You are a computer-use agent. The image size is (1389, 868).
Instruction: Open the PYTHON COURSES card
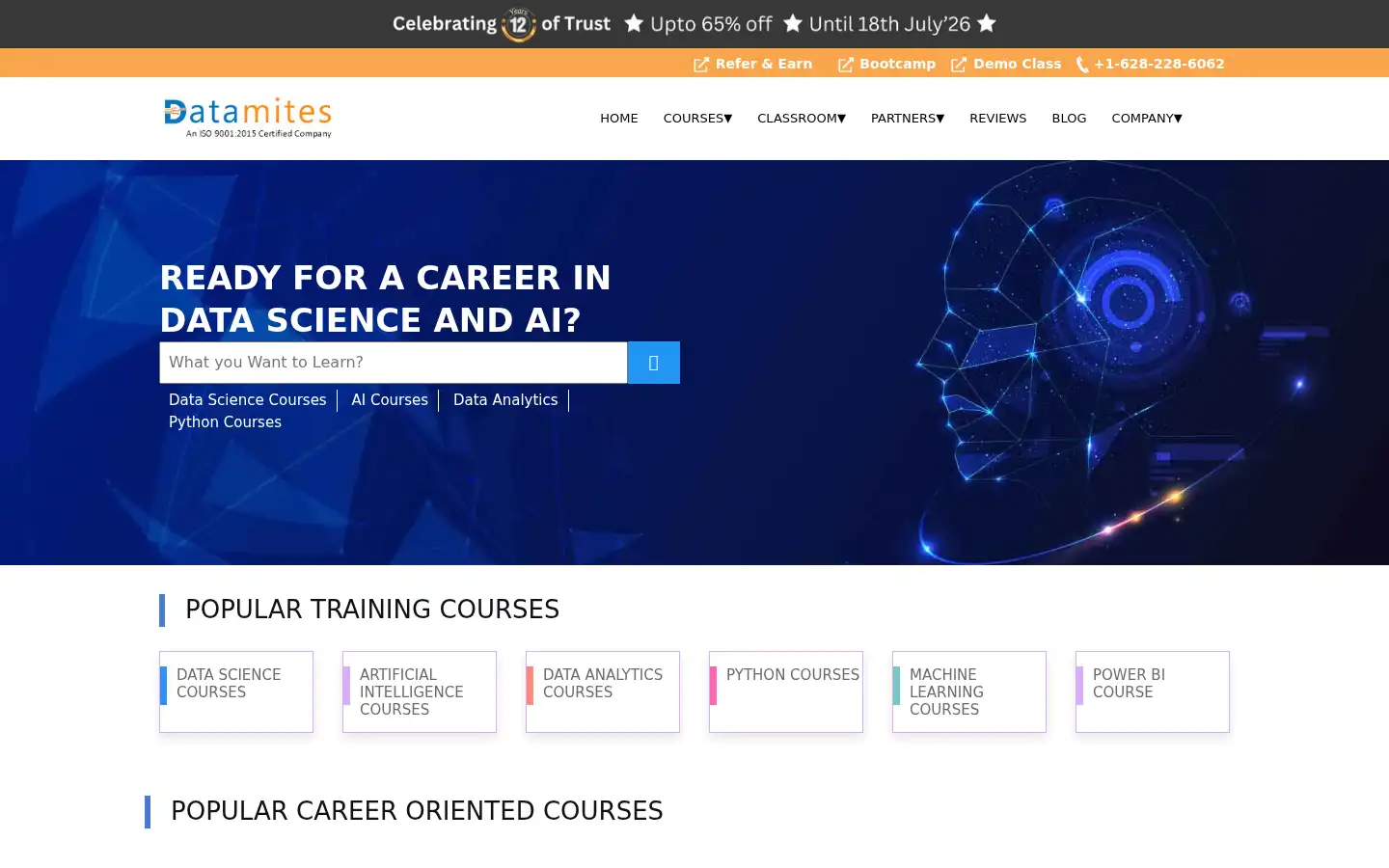[x=786, y=692]
